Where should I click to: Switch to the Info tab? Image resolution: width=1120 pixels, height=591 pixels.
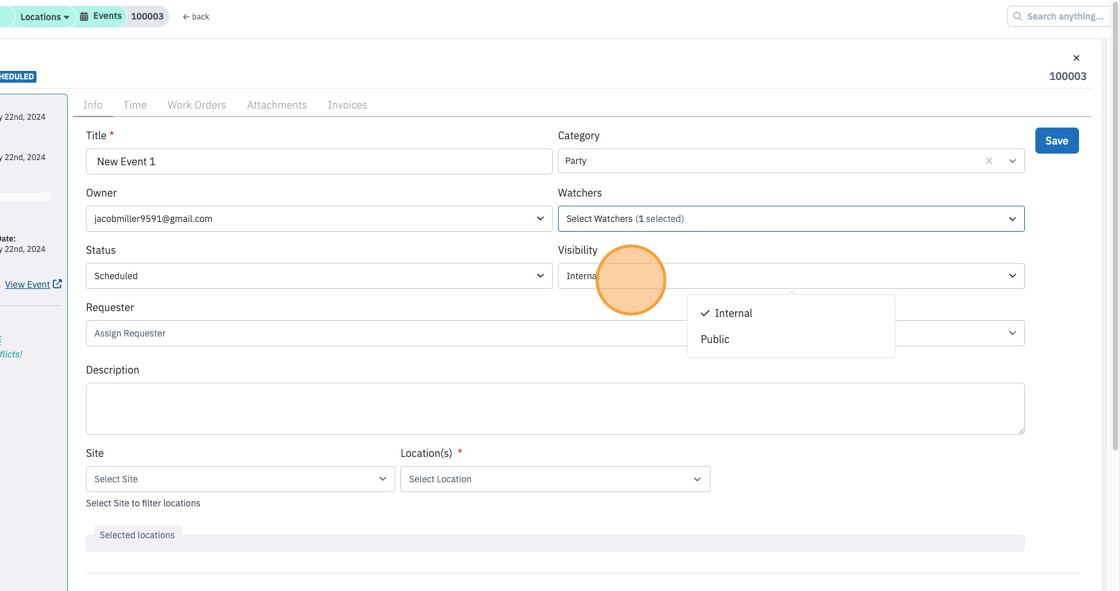point(93,105)
